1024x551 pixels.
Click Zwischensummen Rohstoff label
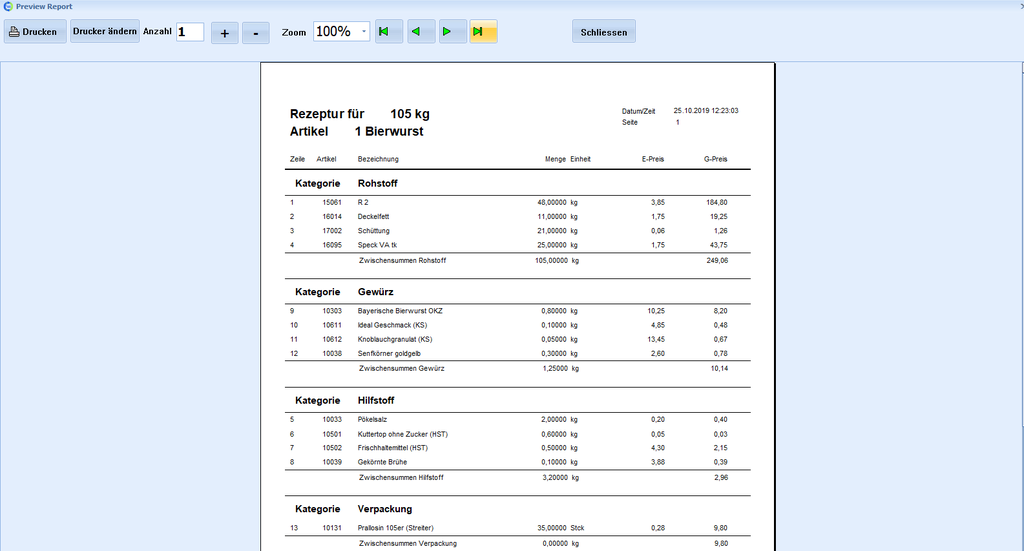(402, 260)
